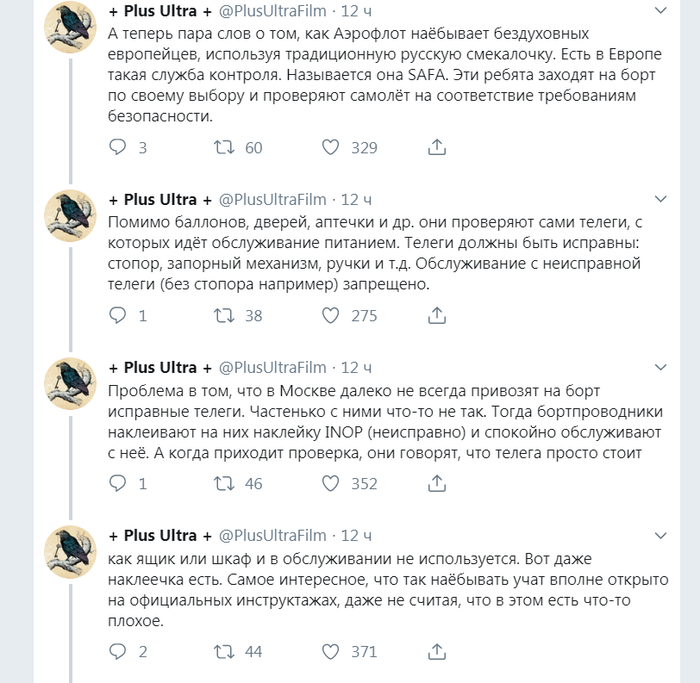Viewport: 700px width, 683px height.
Task: Share the first tweet via upload icon
Action: [x=436, y=148]
